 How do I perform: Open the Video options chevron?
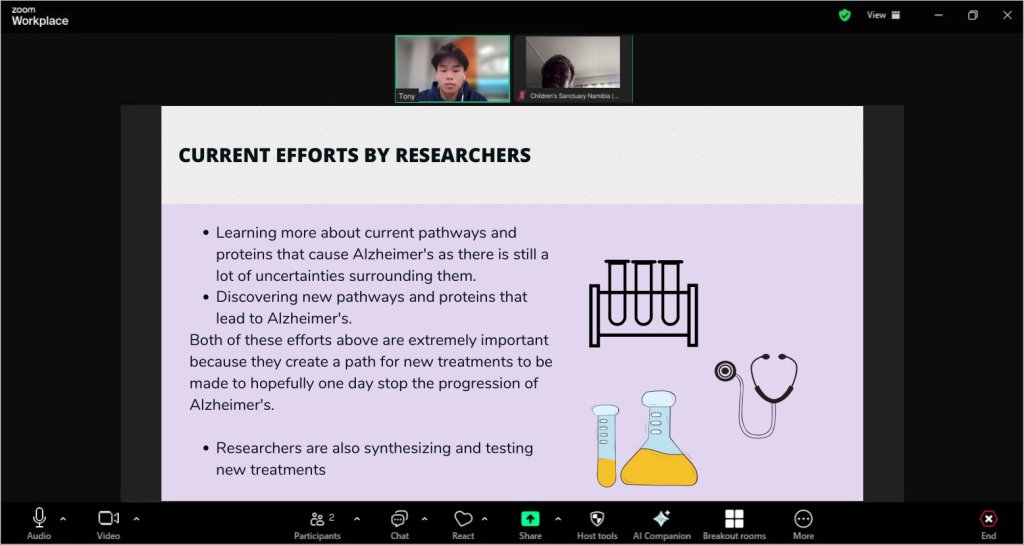136,519
